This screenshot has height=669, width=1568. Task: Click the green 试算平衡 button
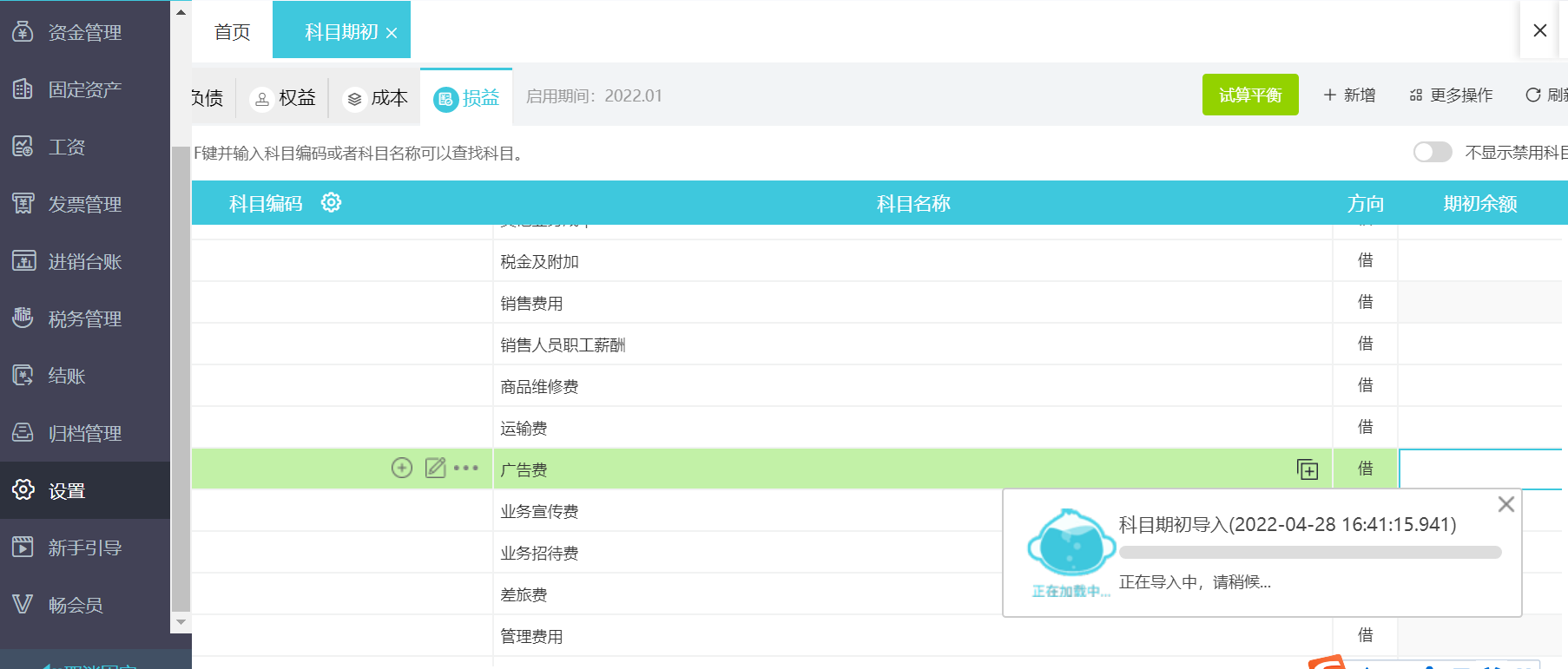[x=1249, y=95]
